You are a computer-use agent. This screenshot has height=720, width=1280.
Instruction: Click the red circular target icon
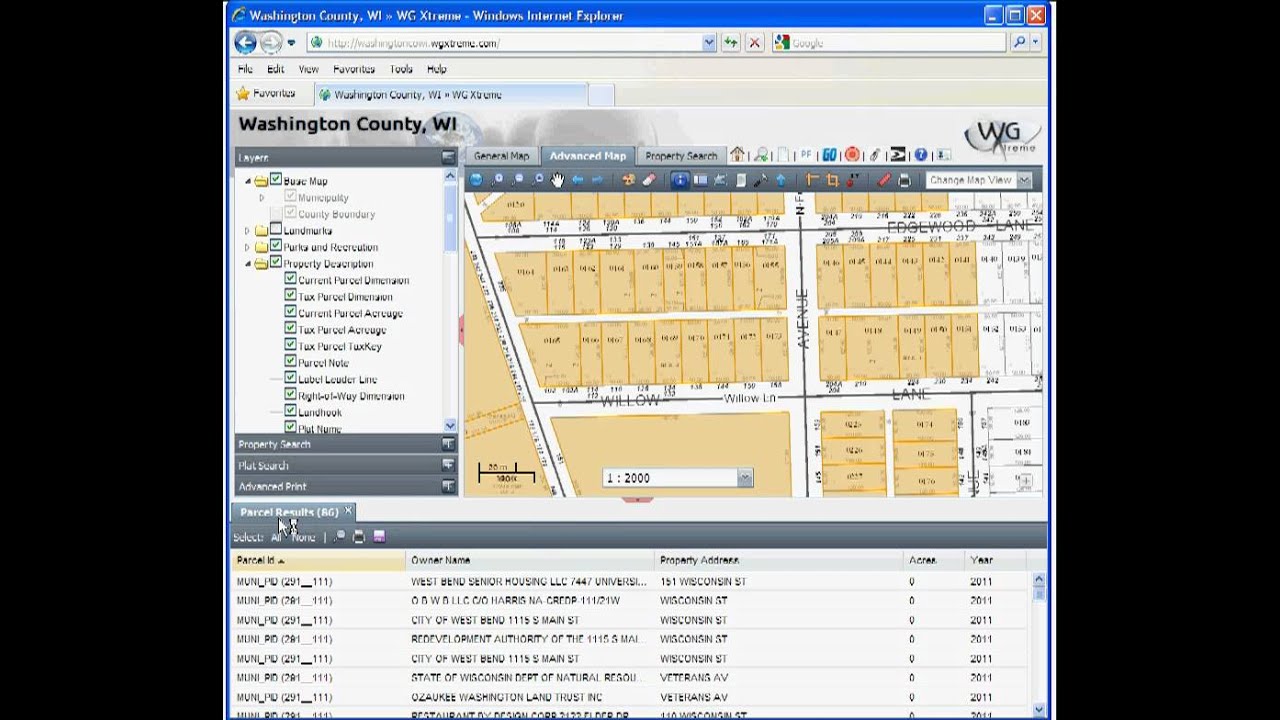(852, 155)
